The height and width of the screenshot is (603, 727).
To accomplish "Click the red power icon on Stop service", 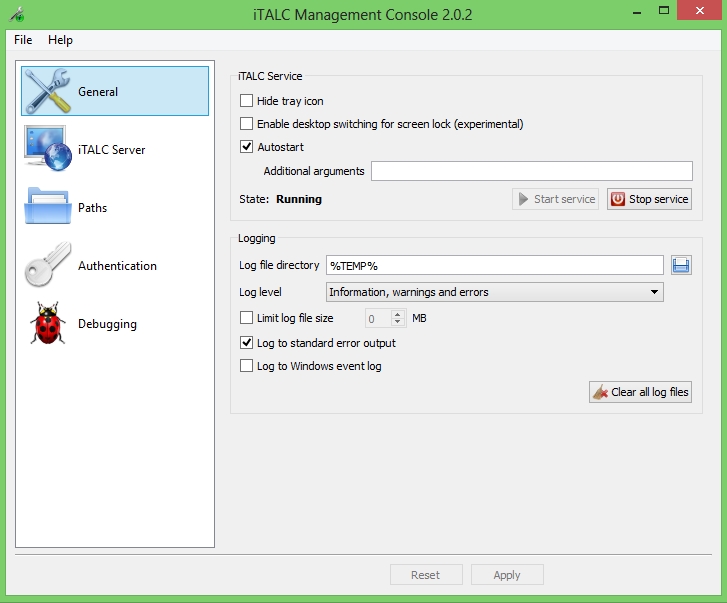I will [618, 199].
